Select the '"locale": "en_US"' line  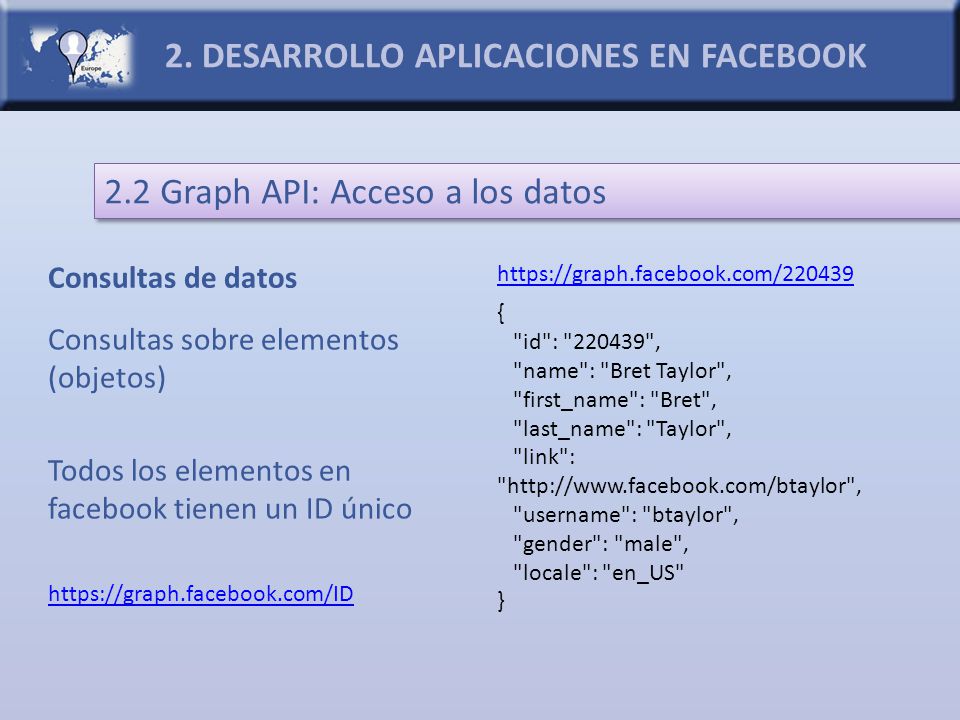pyautogui.click(x=598, y=572)
